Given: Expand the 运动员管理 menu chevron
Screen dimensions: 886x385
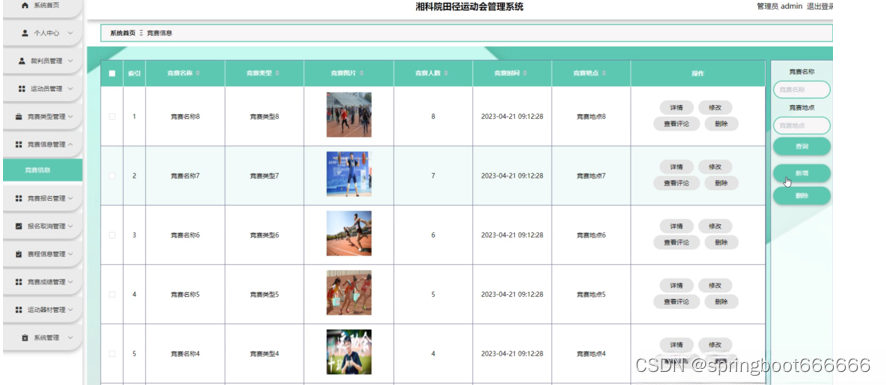Looking at the screenshot, I should point(70,89).
